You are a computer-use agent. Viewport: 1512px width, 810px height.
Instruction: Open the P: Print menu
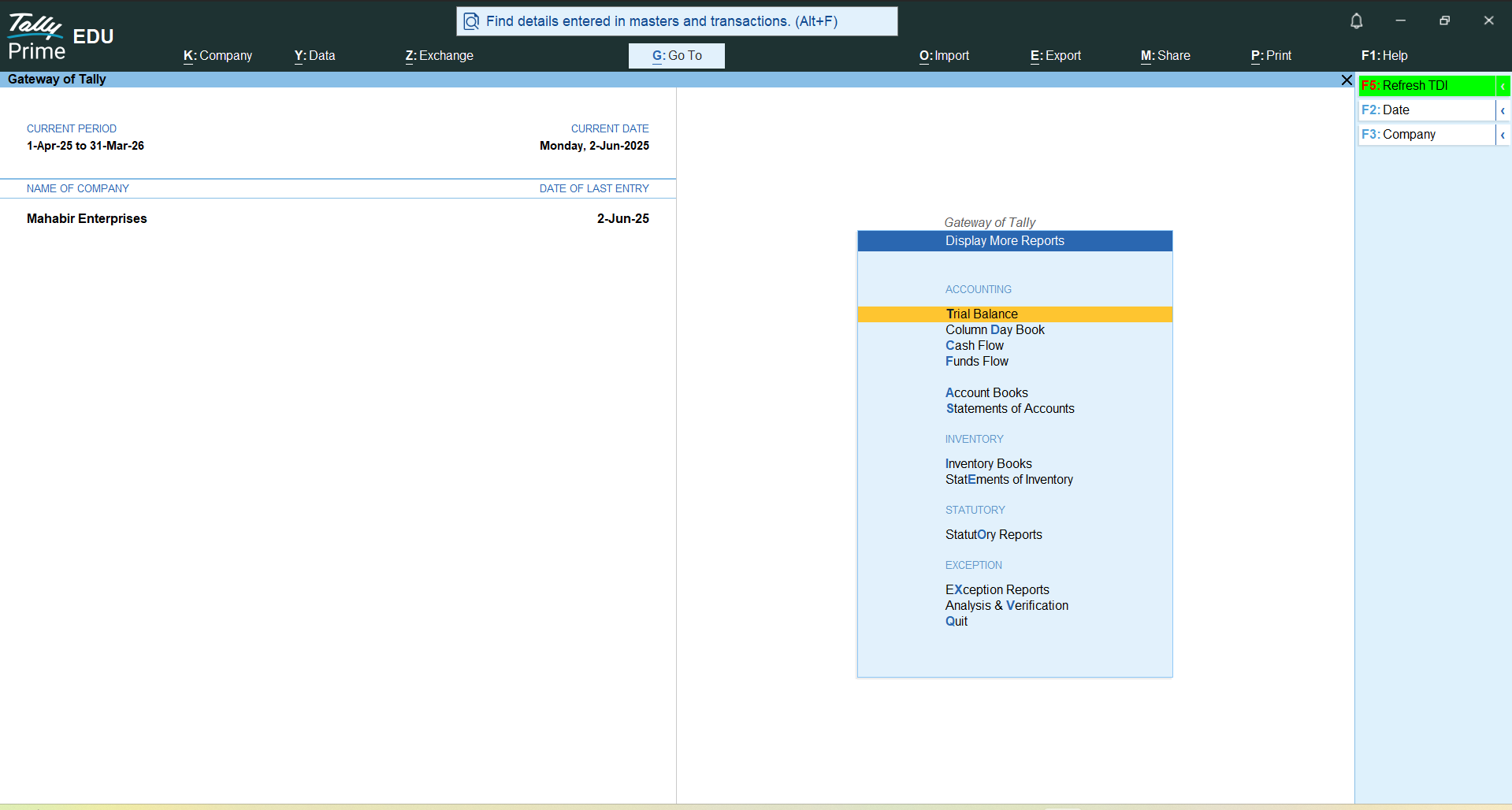tap(1271, 56)
